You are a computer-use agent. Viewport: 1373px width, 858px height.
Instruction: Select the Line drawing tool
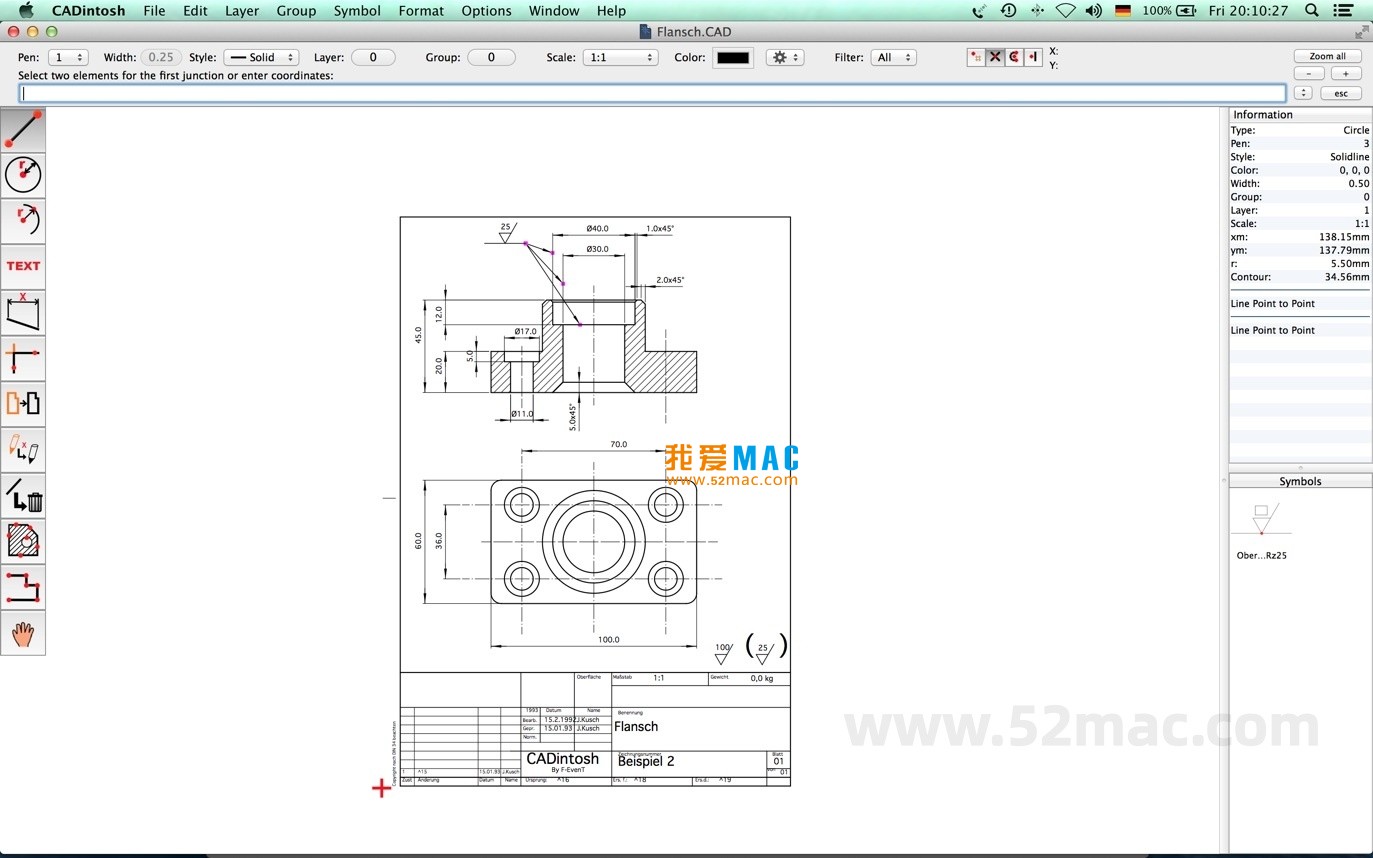point(22,128)
